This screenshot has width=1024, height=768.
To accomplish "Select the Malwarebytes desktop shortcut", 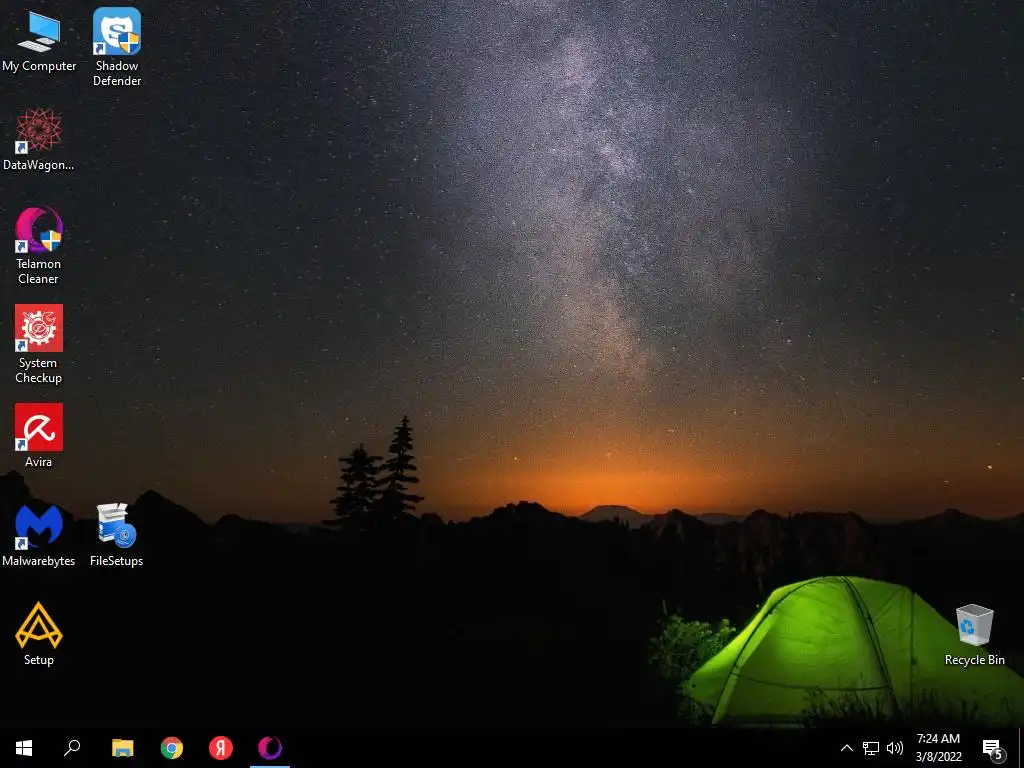I will tap(39, 535).
